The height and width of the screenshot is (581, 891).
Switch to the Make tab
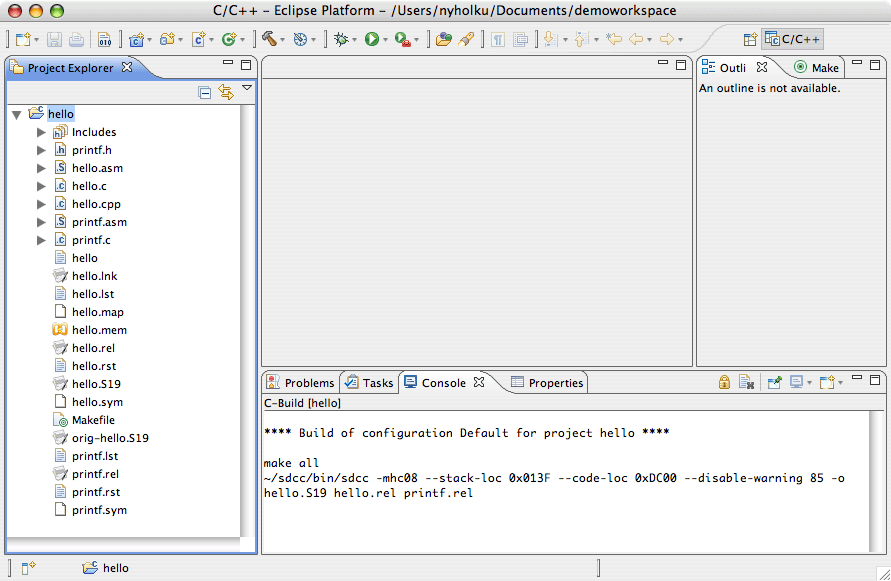pyautogui.click(x=817, y=68)
